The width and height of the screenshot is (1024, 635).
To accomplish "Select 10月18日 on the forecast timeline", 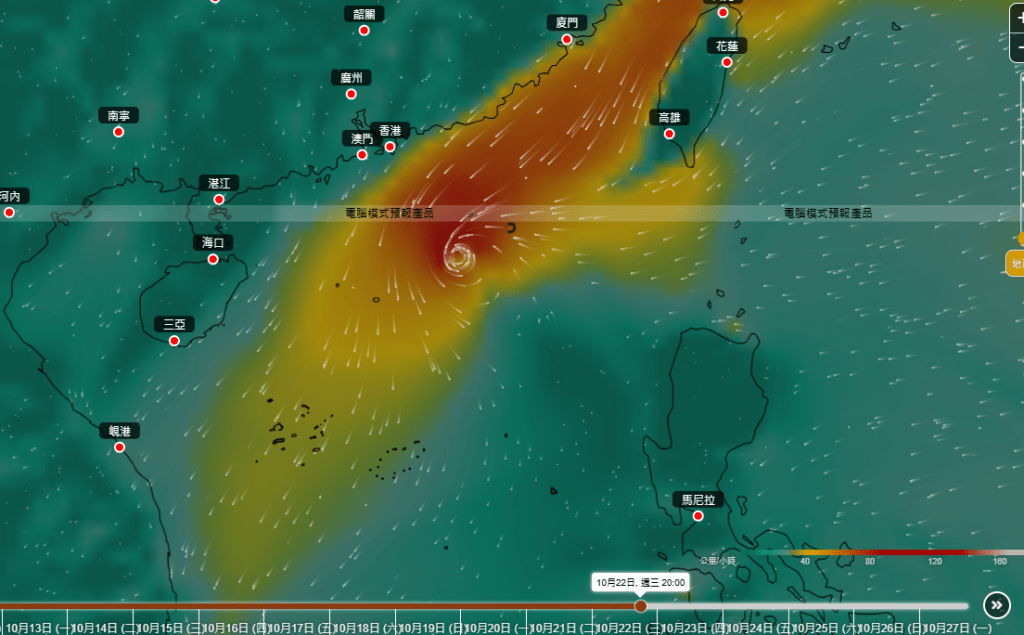I will pyautogui.click(x=358, y=627).
